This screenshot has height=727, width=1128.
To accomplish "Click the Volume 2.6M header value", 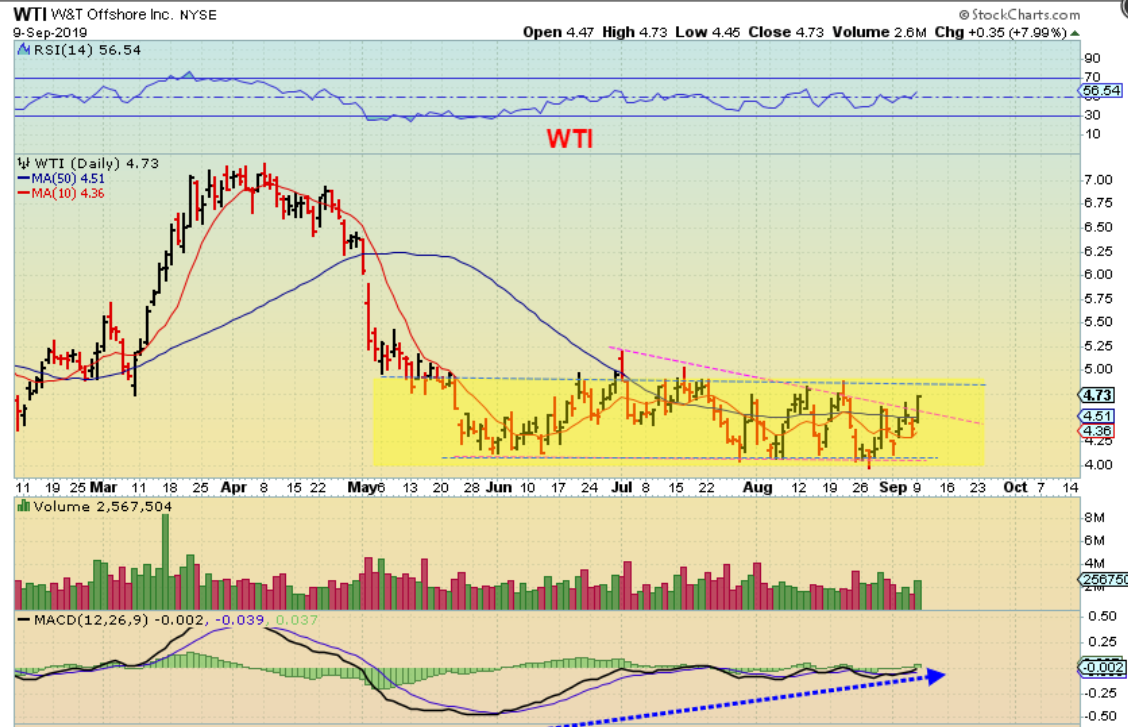I will tap(879, 32).
